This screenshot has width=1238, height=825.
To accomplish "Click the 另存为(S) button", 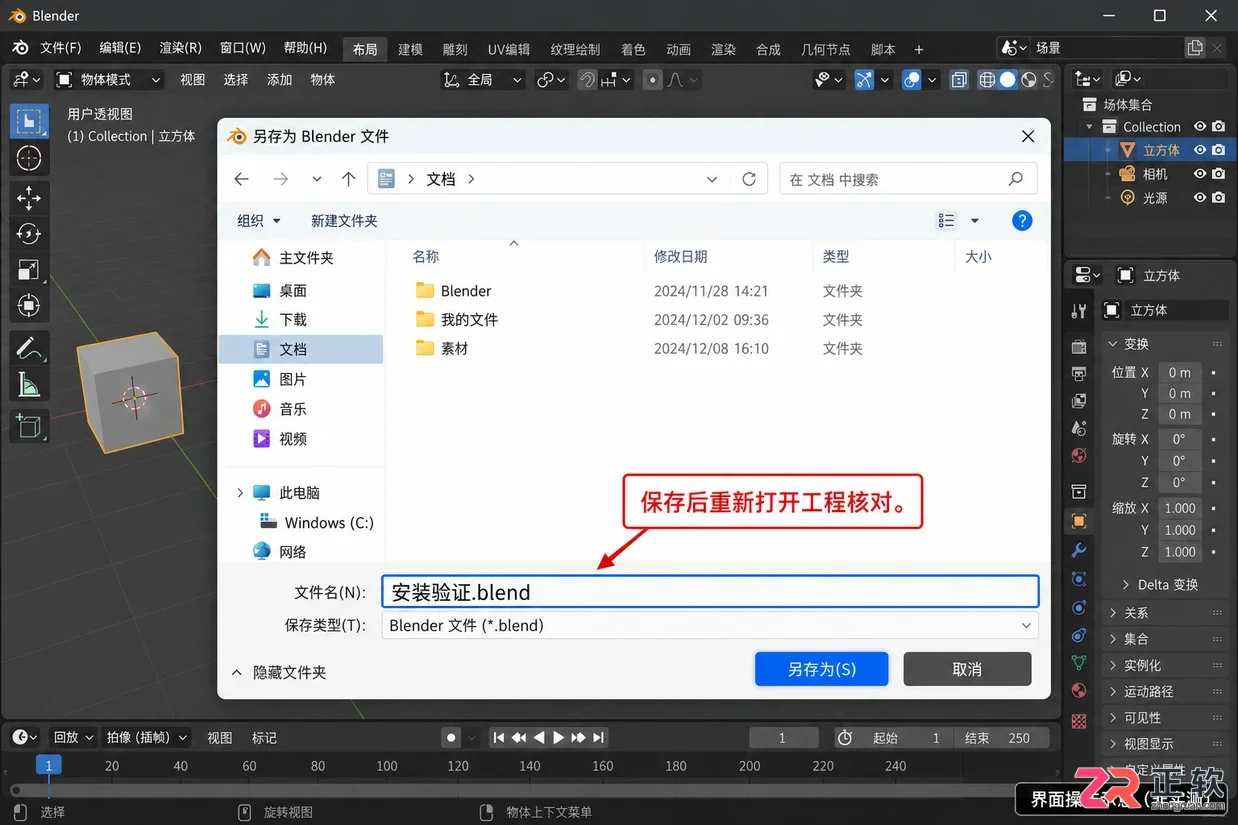I will tap(822, 669).
